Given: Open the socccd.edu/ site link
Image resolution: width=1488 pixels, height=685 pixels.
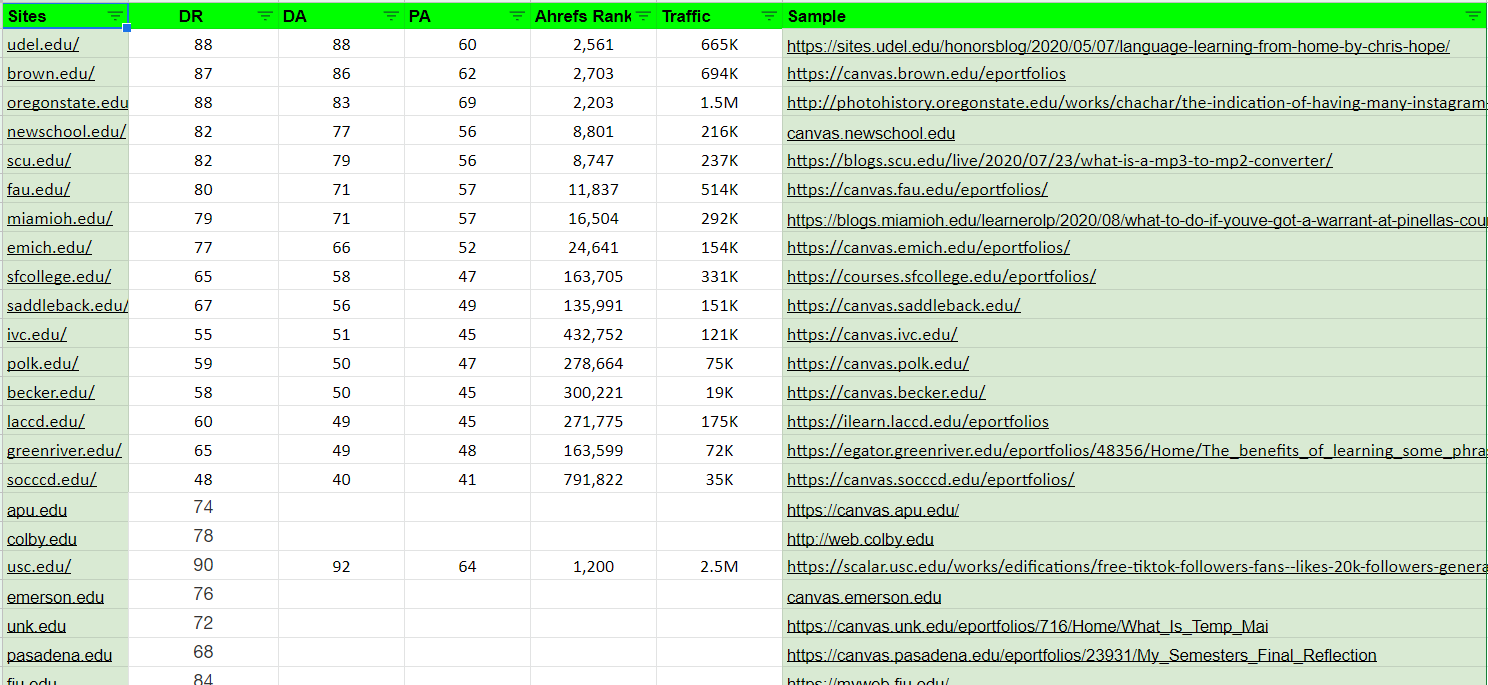Looking at the screenshot, I should click(x=52, y=480).
